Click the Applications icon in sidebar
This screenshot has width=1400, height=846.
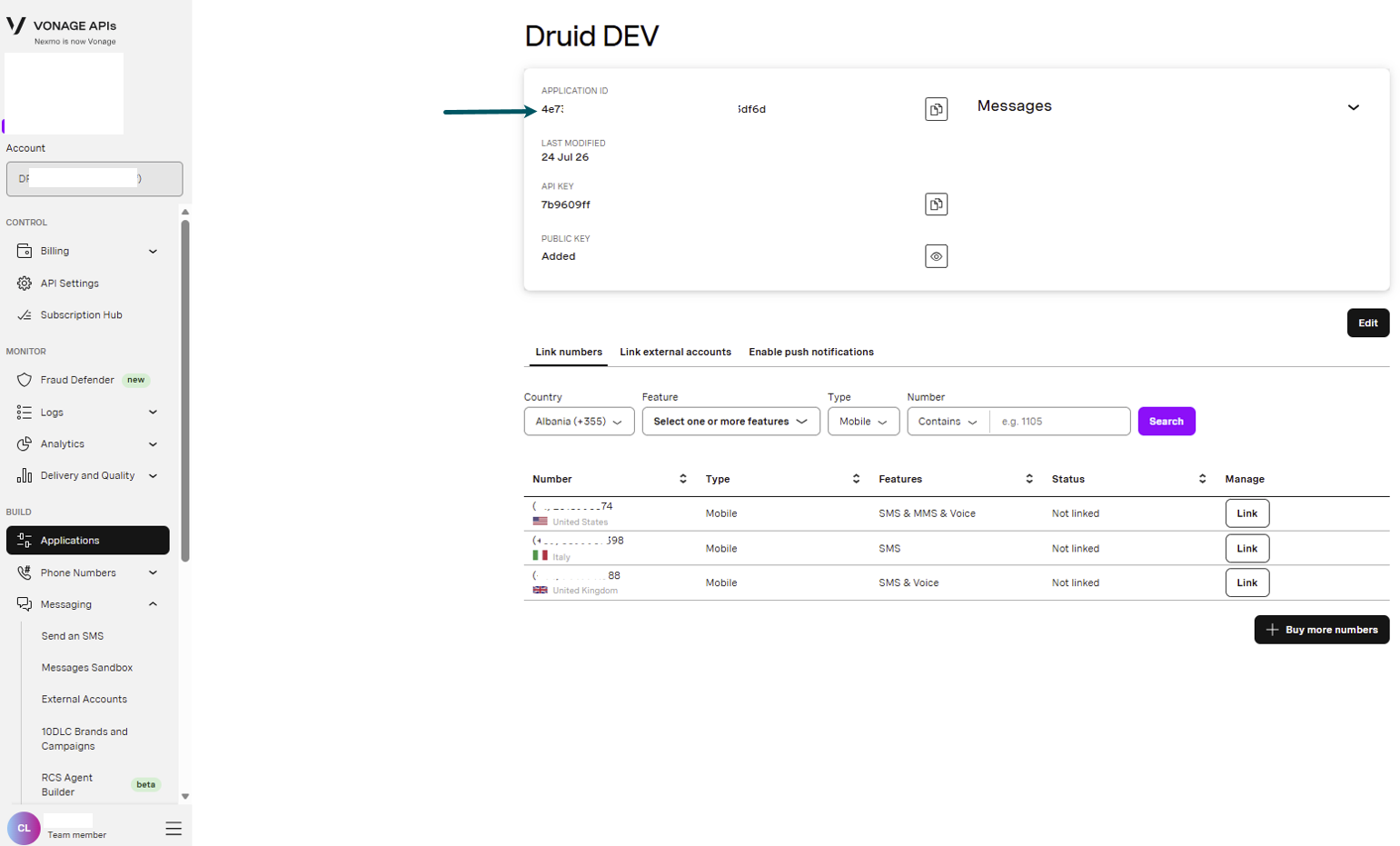pos(25,541)
